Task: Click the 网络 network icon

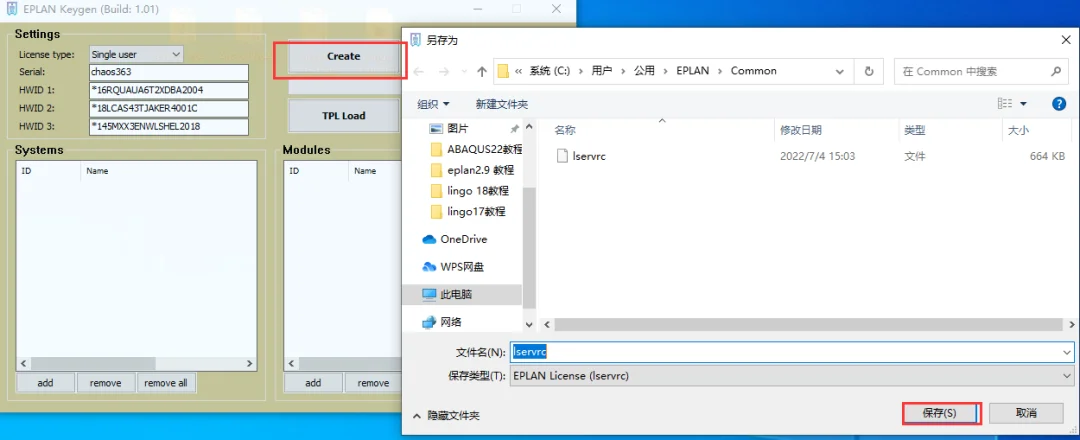Action: pyautogui.click(x=429, y=322)
